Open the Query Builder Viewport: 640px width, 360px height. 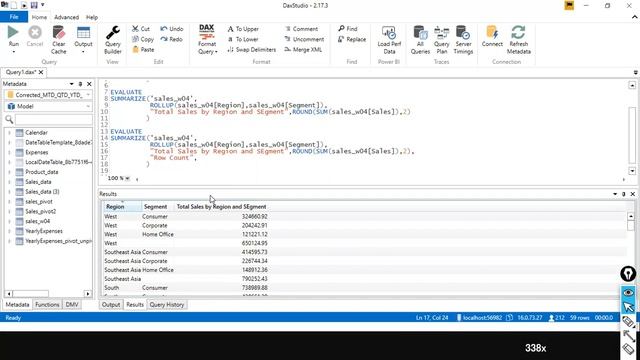113,40
